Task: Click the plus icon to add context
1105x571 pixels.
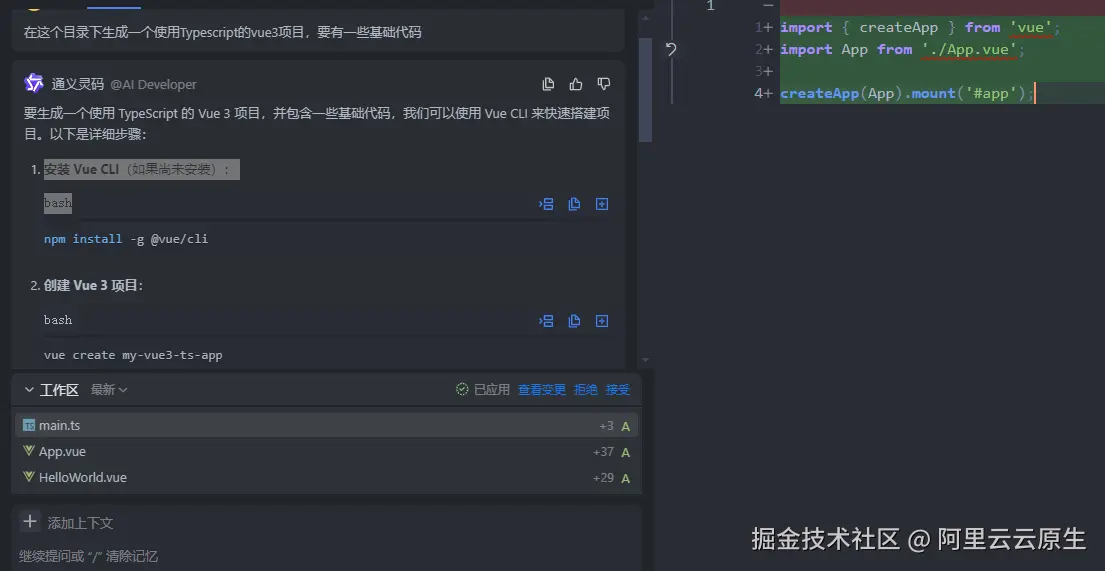Action: point(30,522)
